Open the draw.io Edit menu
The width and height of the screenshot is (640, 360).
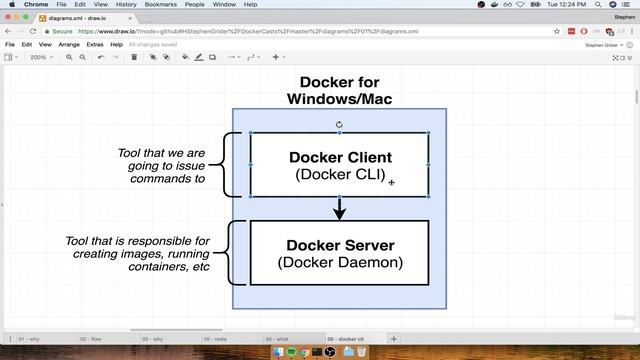point(27,44)
